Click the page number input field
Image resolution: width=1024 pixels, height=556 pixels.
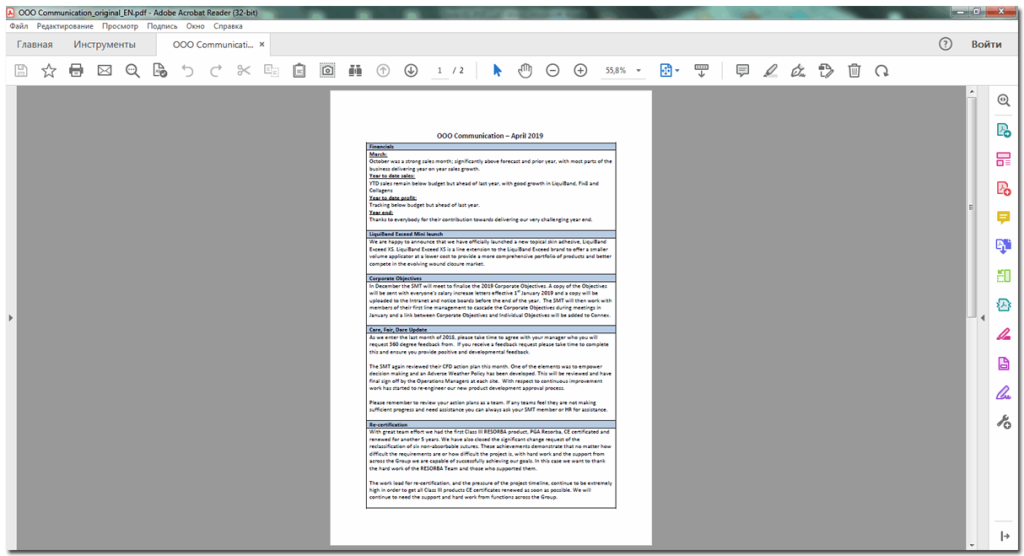tap(439, 71)
